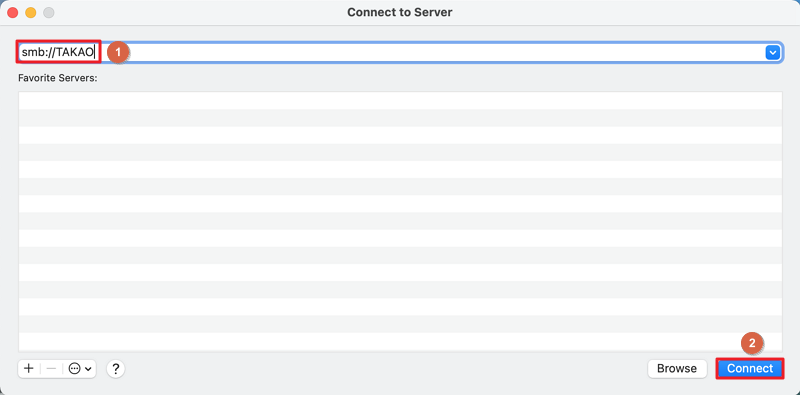Click the orange step 1 badge

(x=118, y=52)
